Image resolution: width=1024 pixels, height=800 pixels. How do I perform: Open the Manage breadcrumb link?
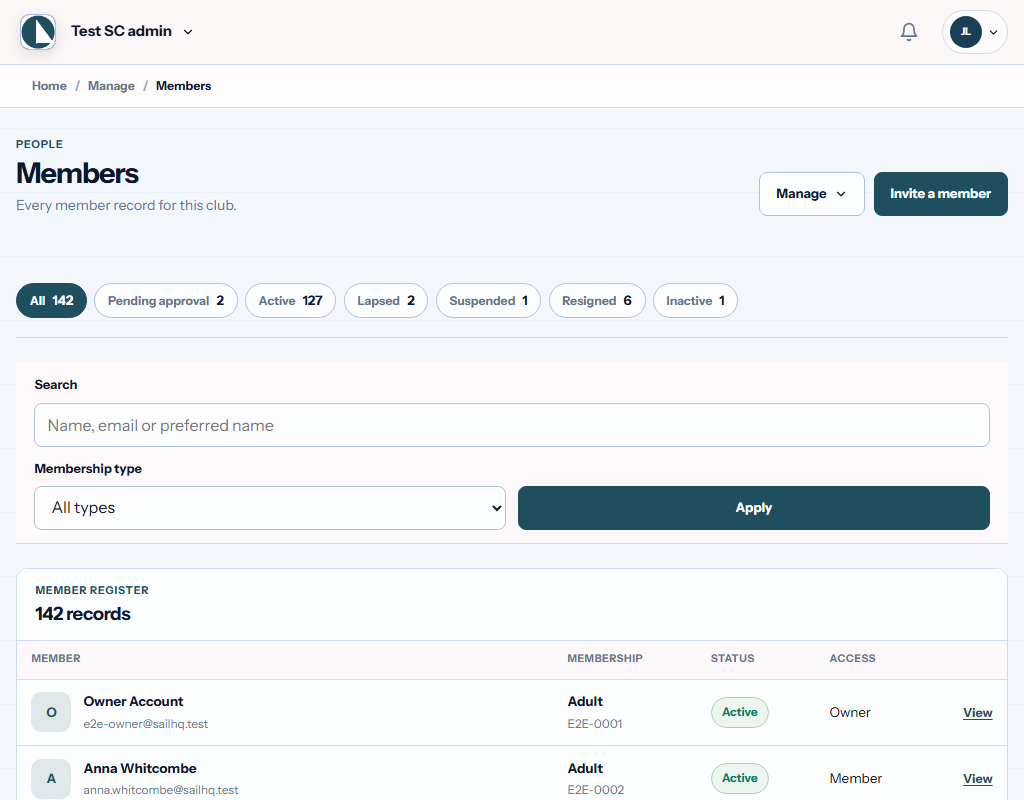(111, 86)
